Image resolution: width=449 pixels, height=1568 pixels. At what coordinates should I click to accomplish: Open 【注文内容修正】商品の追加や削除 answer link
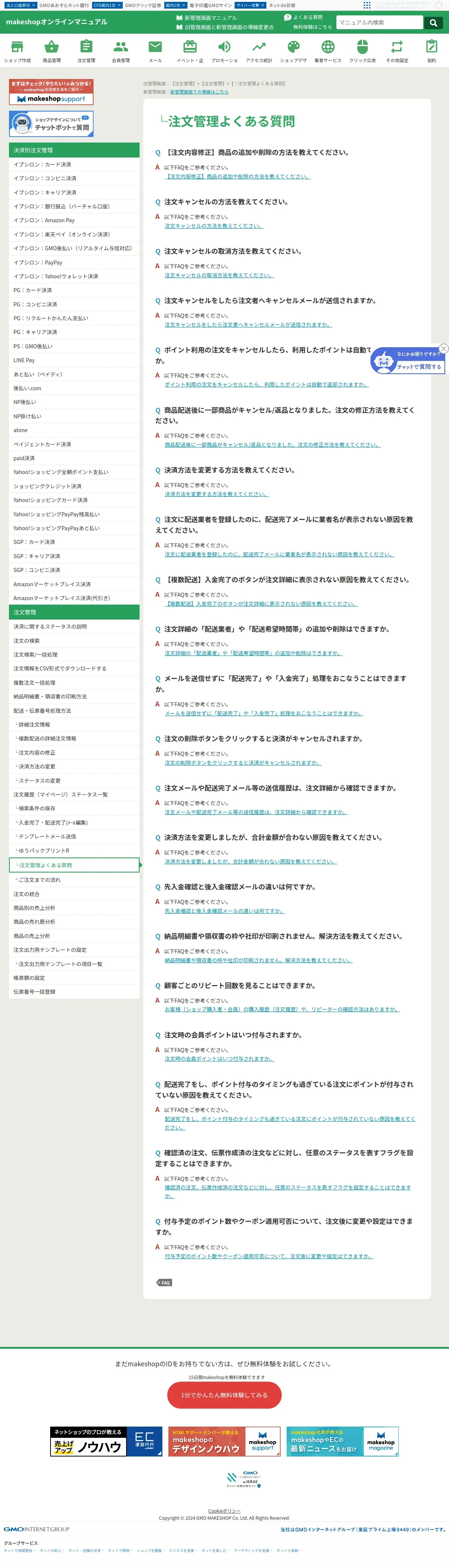point(238,177)
